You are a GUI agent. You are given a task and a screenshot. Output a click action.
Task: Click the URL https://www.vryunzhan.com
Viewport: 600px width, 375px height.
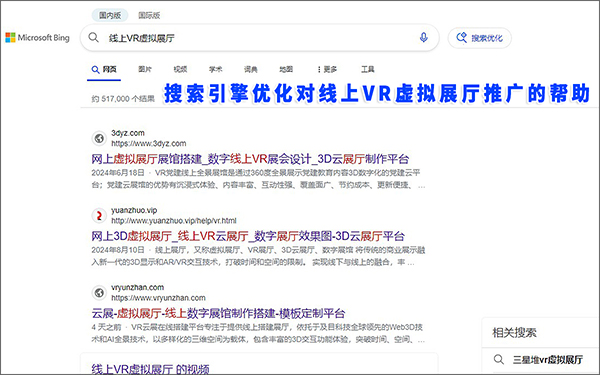click(x=158, y=298)
